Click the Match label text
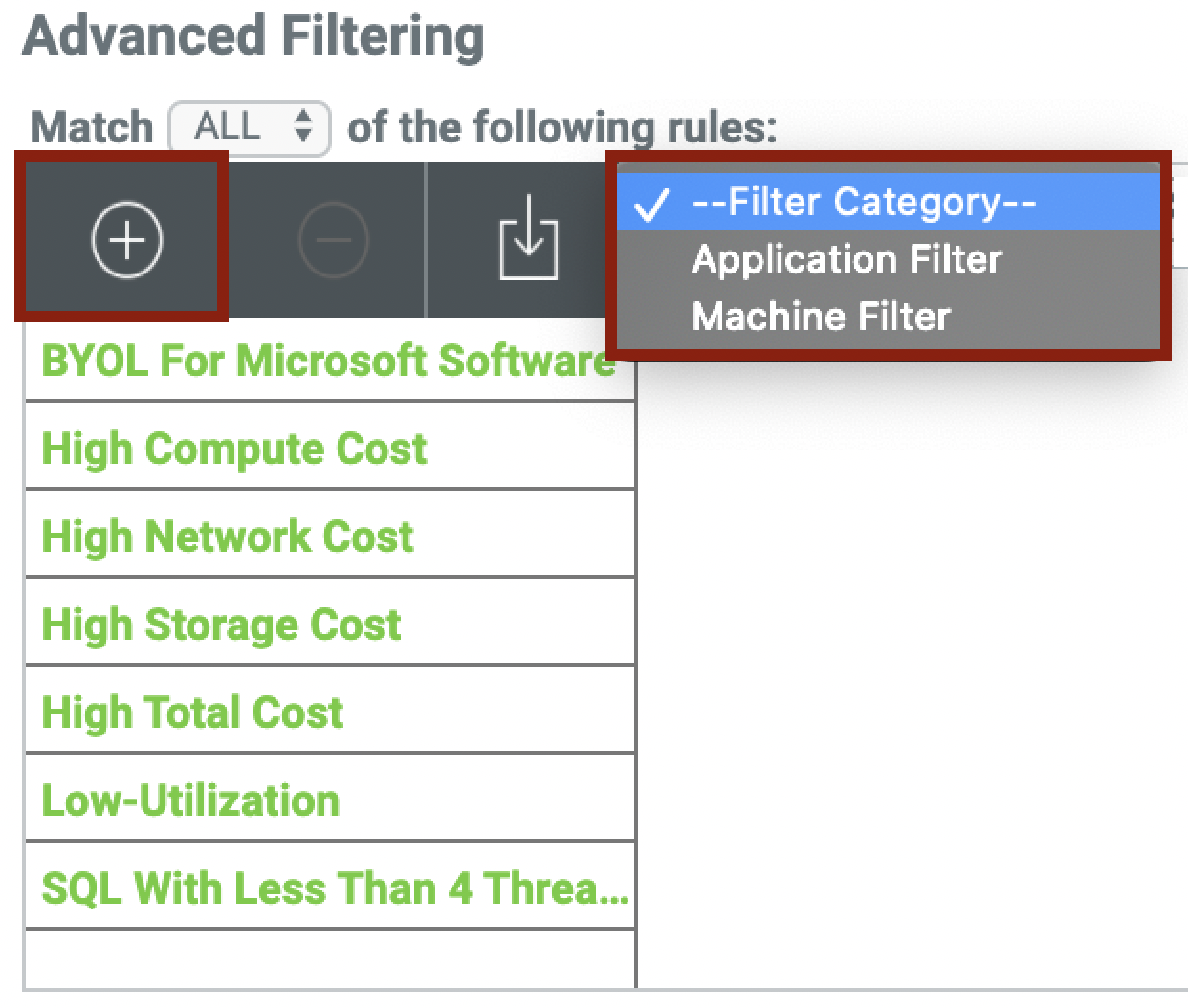The height and width of the screenshot is (1008, 1188). [x=92, y=127]
